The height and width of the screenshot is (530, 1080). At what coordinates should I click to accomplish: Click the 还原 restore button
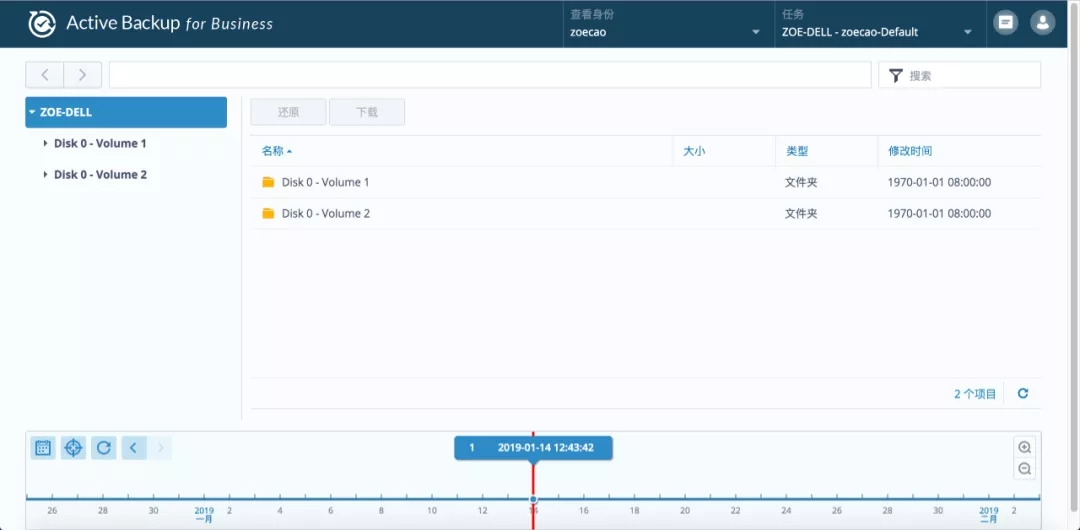(288, 112)
